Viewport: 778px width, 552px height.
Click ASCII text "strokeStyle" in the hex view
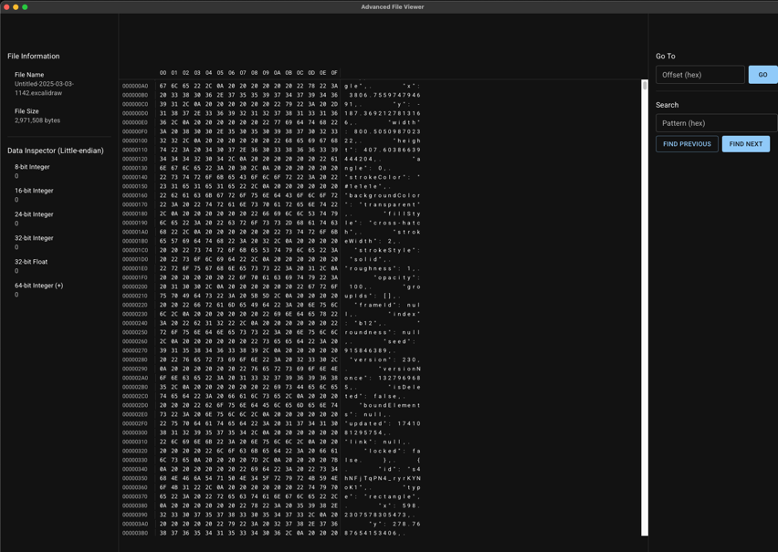coord(382,250)
